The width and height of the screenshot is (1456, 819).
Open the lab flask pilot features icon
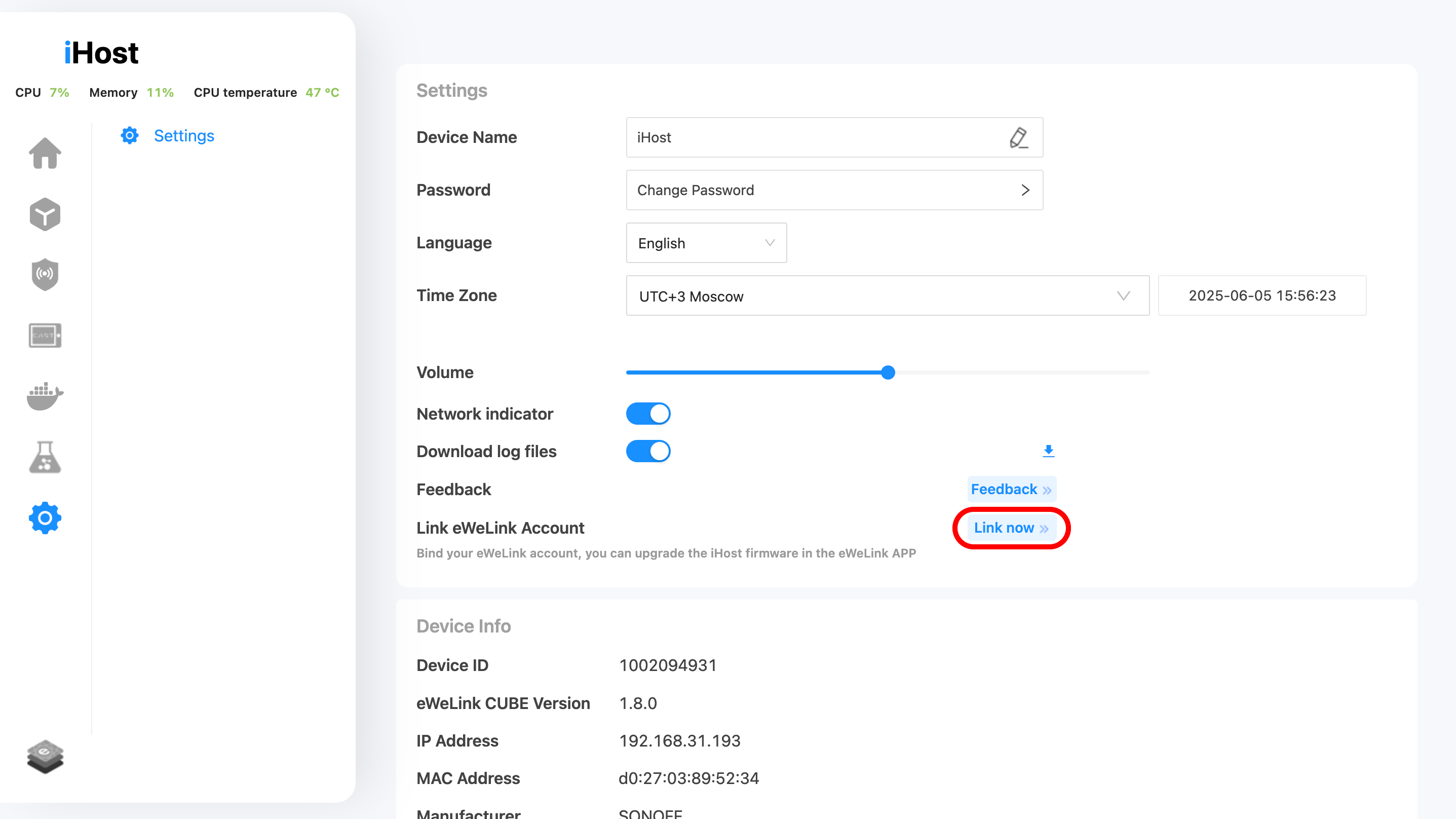pyautogui.click(x=45, y=457)
